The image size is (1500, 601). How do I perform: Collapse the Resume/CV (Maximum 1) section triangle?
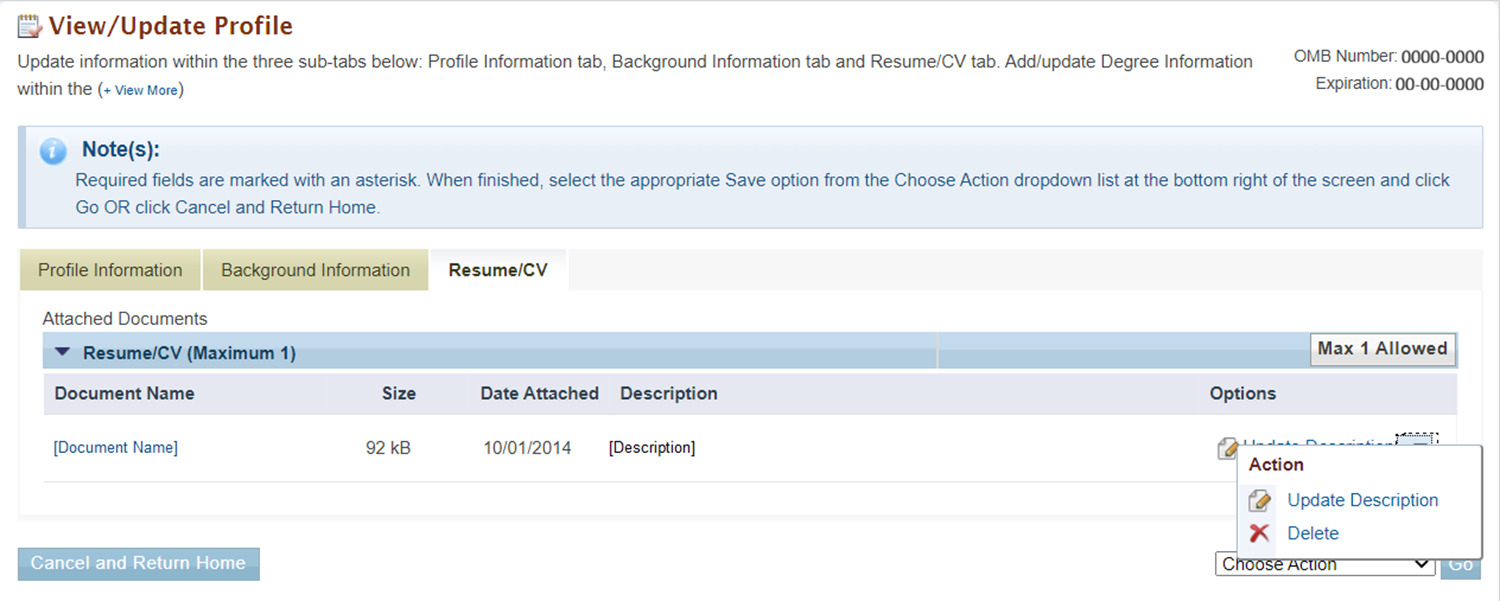63,353
